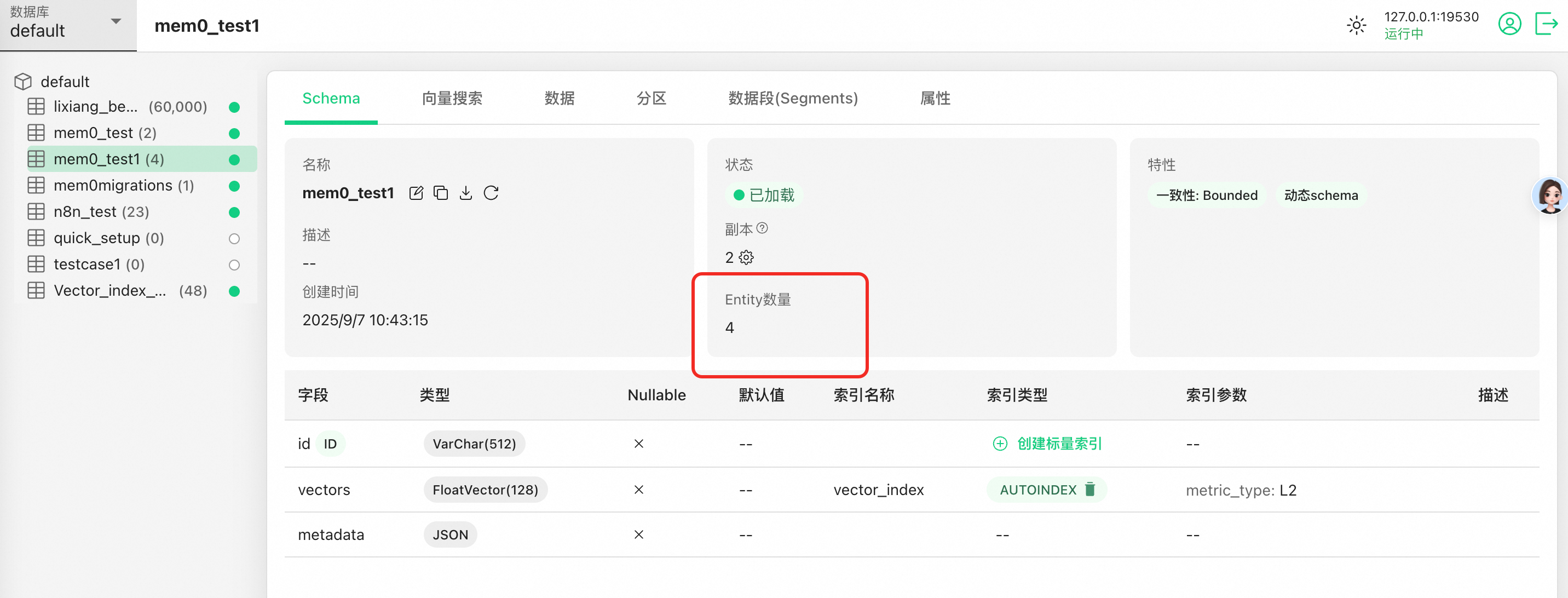Image resolution: width=1568 pixels, height=598 pixels.
Task: Open the Vector_index_... collection
Action: point(135,290)
